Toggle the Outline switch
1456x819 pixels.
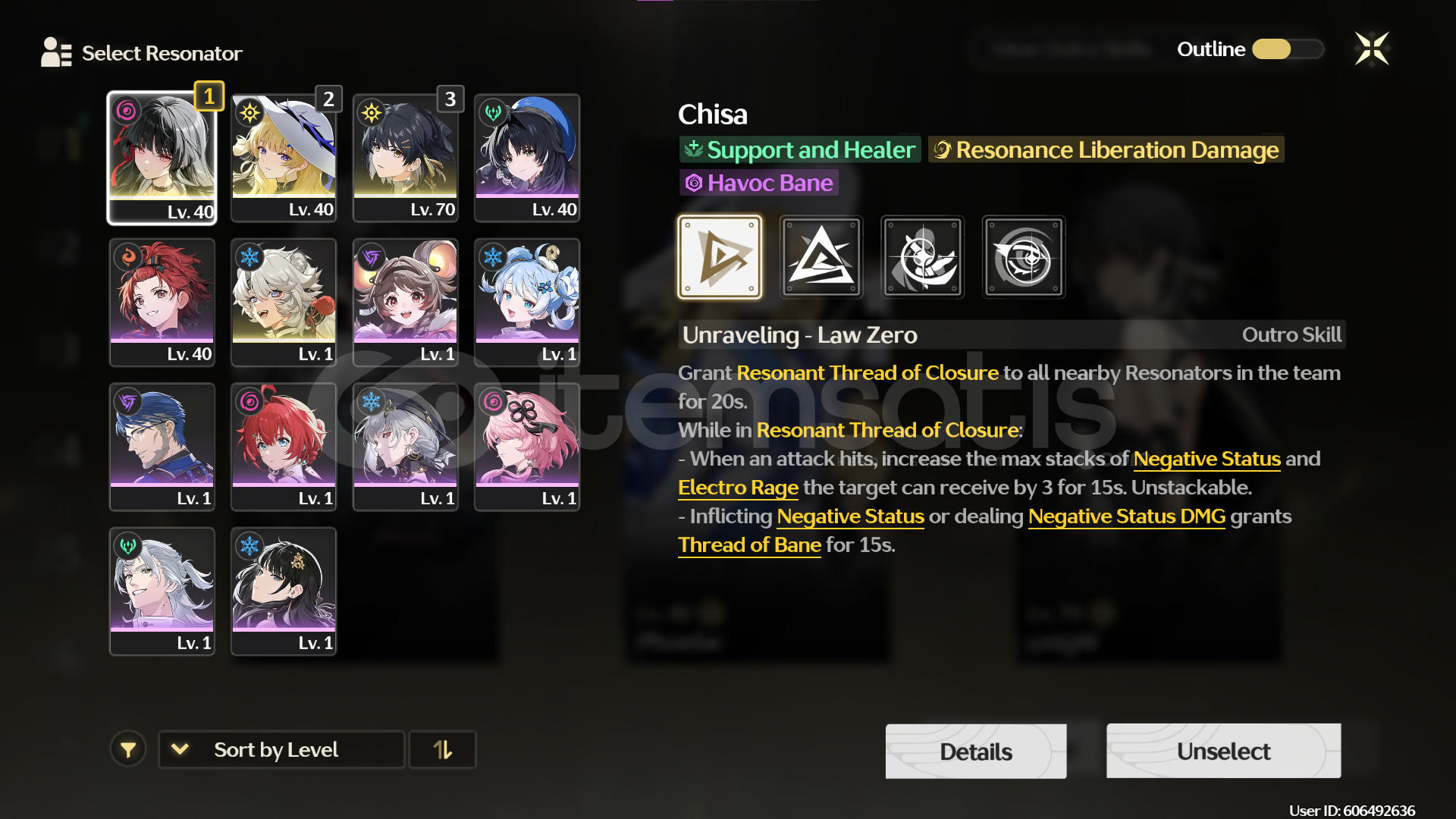point(1287,49)
